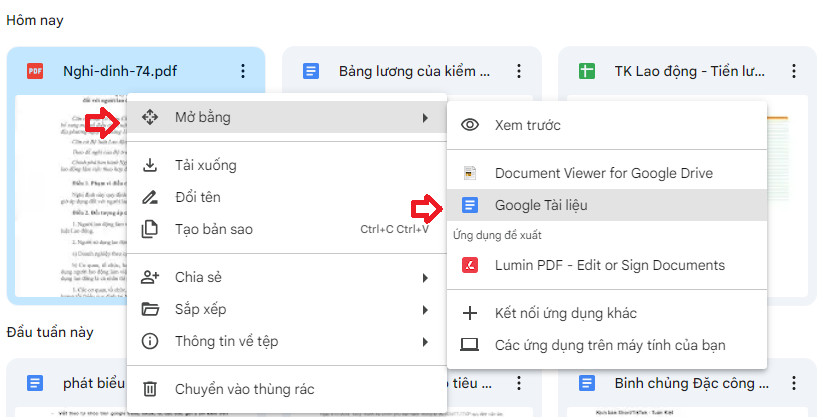Screen dimensions: 833x417
Task: Choose Đổi tên to rename file
Action: point(198,197)
